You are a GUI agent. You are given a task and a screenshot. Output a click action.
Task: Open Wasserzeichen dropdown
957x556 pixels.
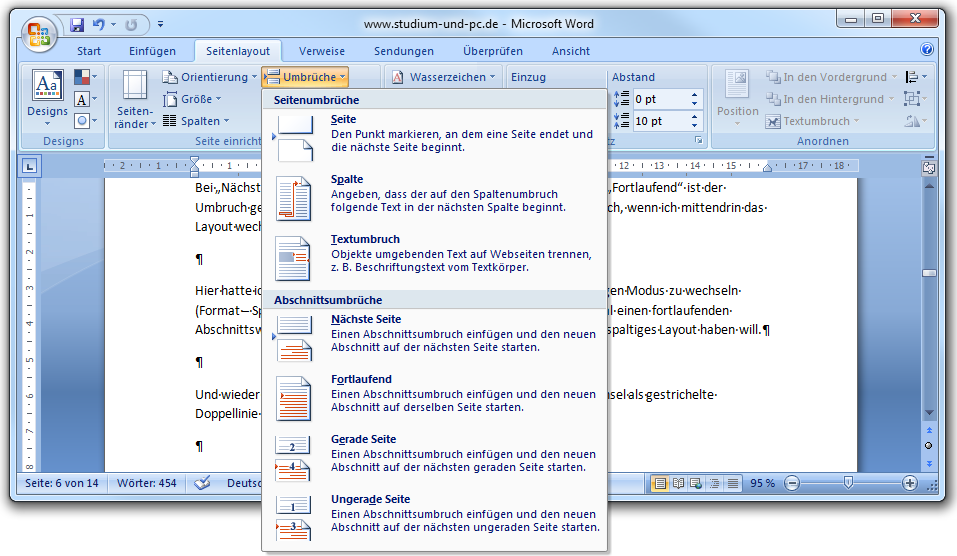point(444,77)
